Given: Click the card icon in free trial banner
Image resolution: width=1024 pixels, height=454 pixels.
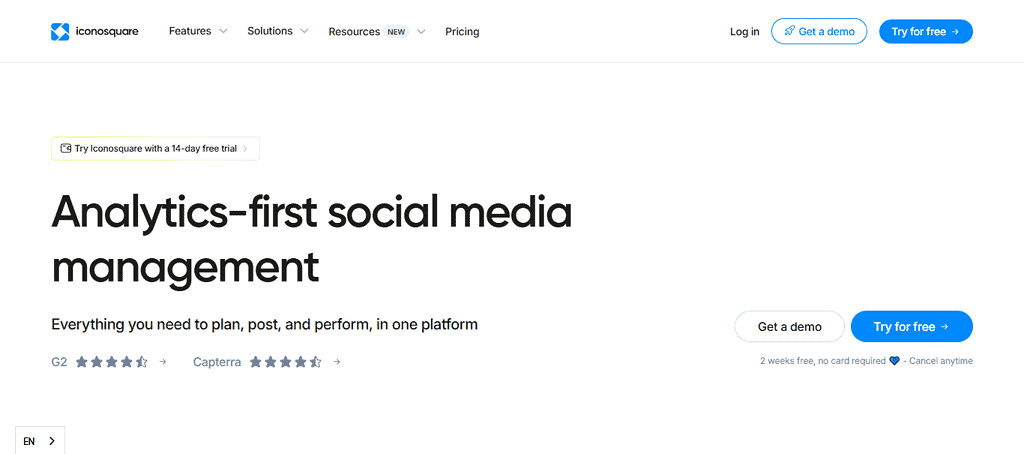Looking at the screenshot, I should pyautogui.click(x=66, y=149).
